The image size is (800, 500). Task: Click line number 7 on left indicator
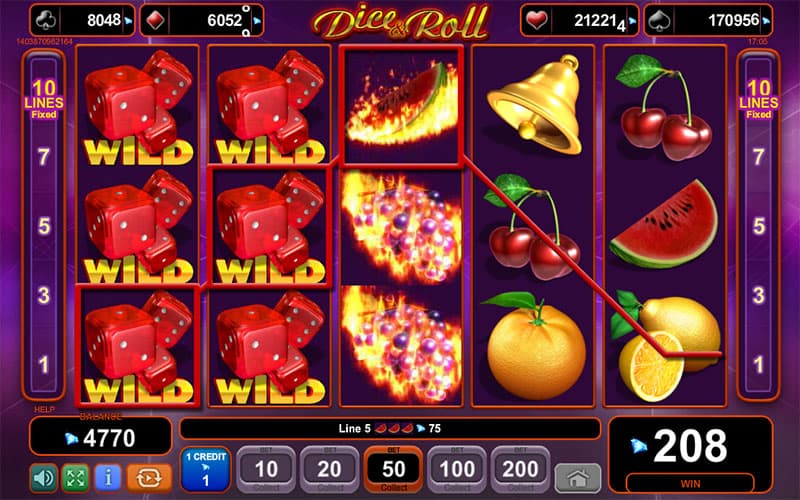pos(44,157)
